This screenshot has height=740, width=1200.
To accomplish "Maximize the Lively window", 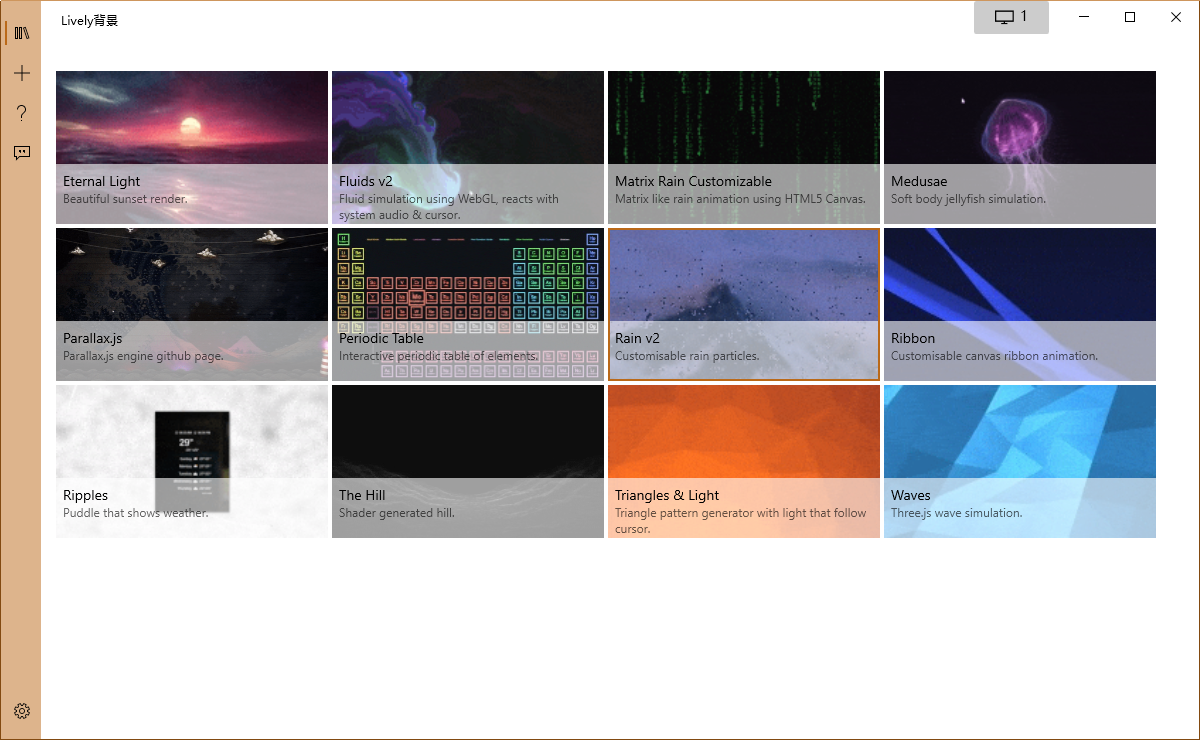I will point(1130,17).
